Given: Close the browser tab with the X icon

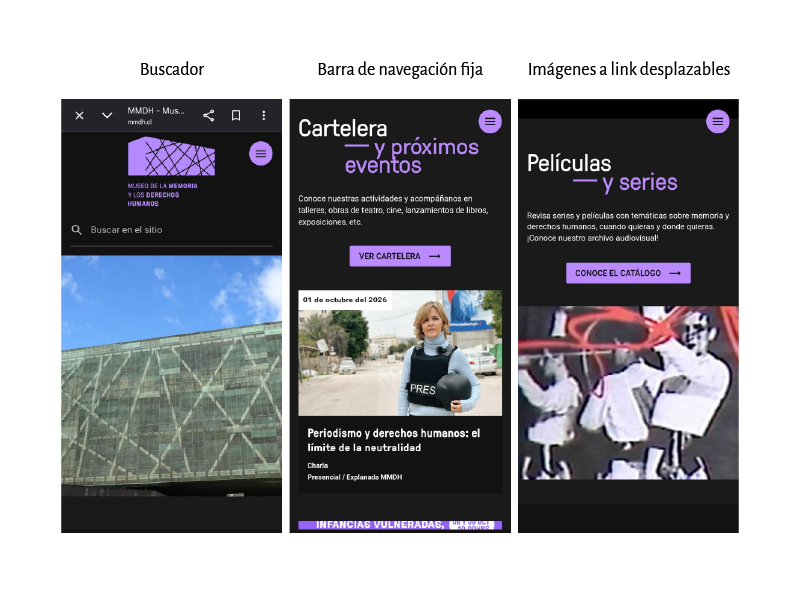Looking at the screenshot, I should [79, 116].
